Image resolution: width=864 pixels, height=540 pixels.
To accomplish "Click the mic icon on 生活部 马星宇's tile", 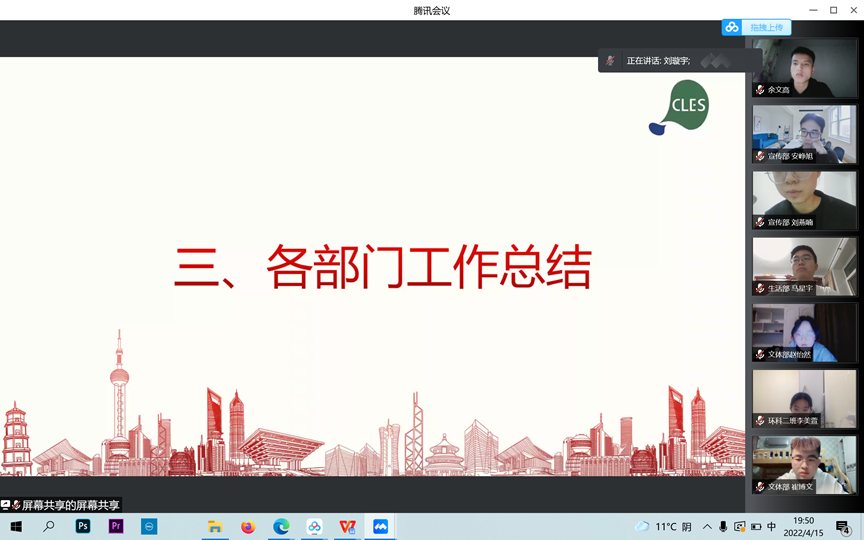I will coord(760,288).
